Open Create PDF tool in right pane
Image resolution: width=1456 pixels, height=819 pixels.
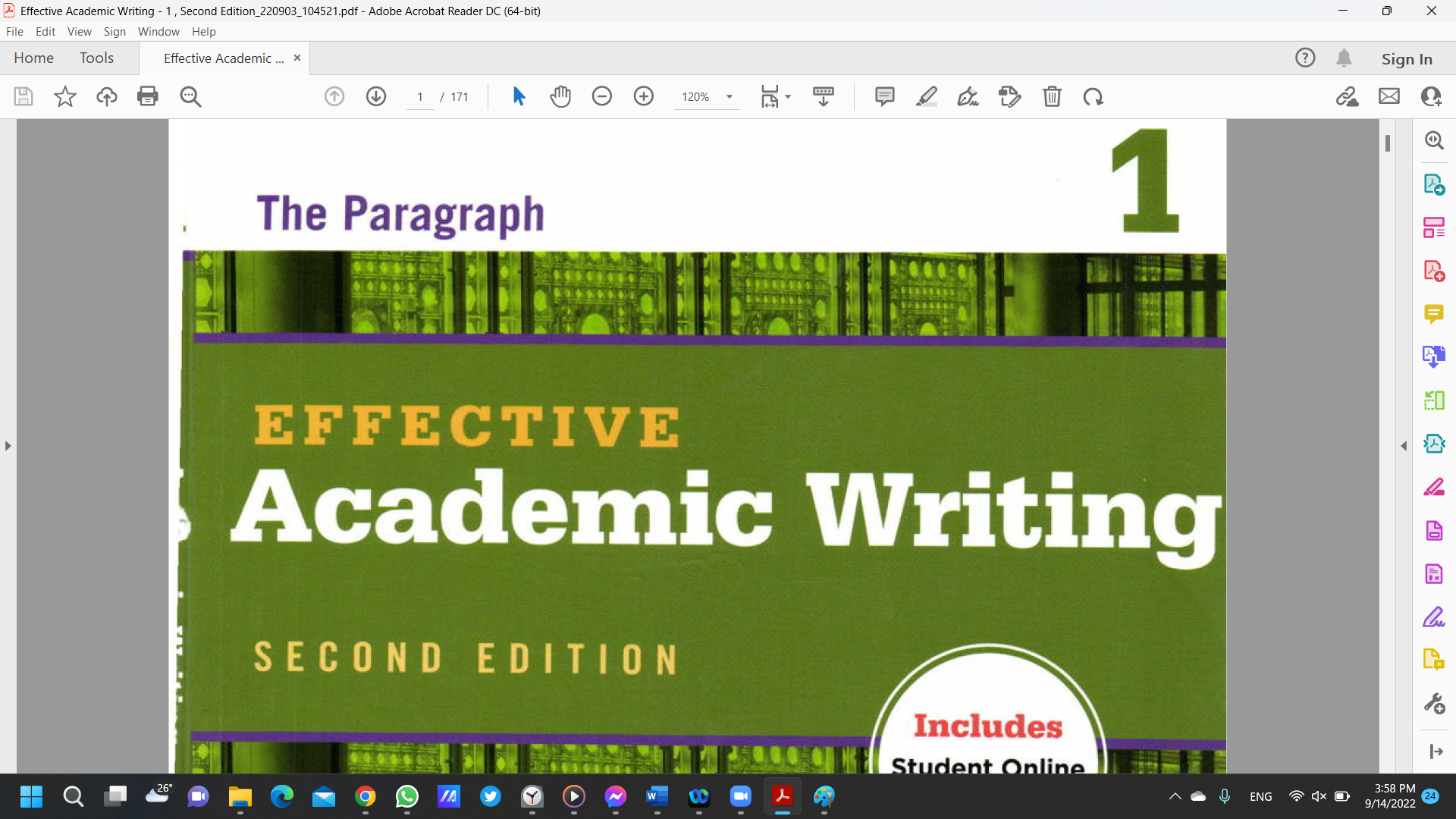1434,271
